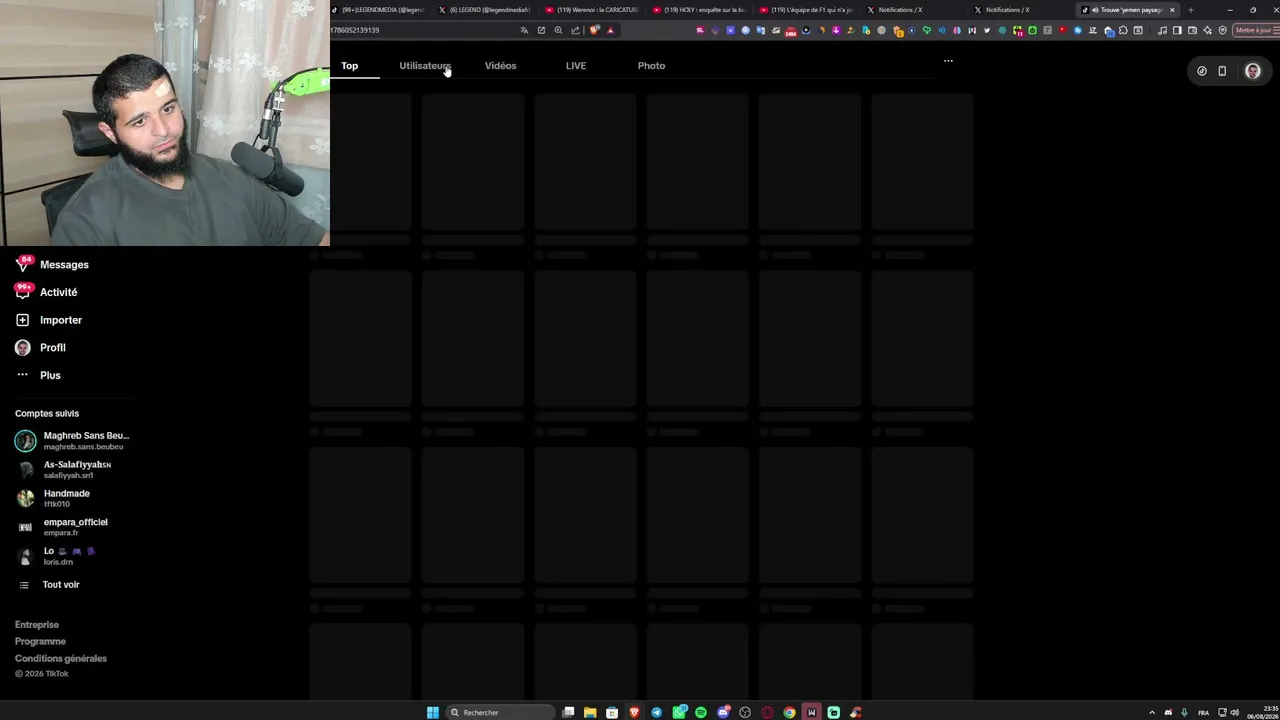Open the Activité notifications icon
Image resolution: width=1280 pixels, height=720 pixels.
coord(23,292)
